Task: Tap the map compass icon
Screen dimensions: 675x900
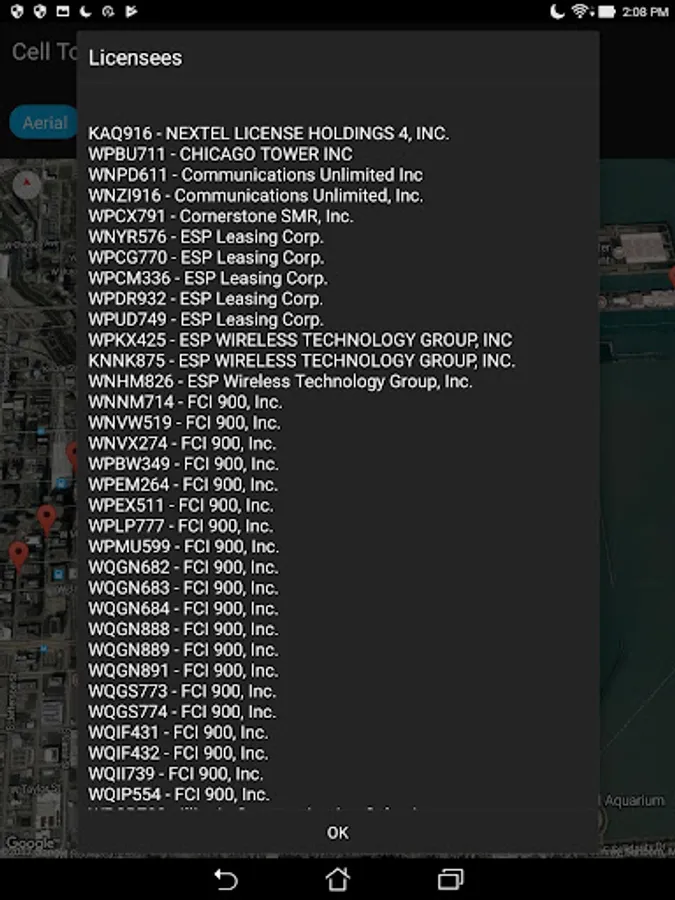Action: pyautogui.click(x=26, y=185)
